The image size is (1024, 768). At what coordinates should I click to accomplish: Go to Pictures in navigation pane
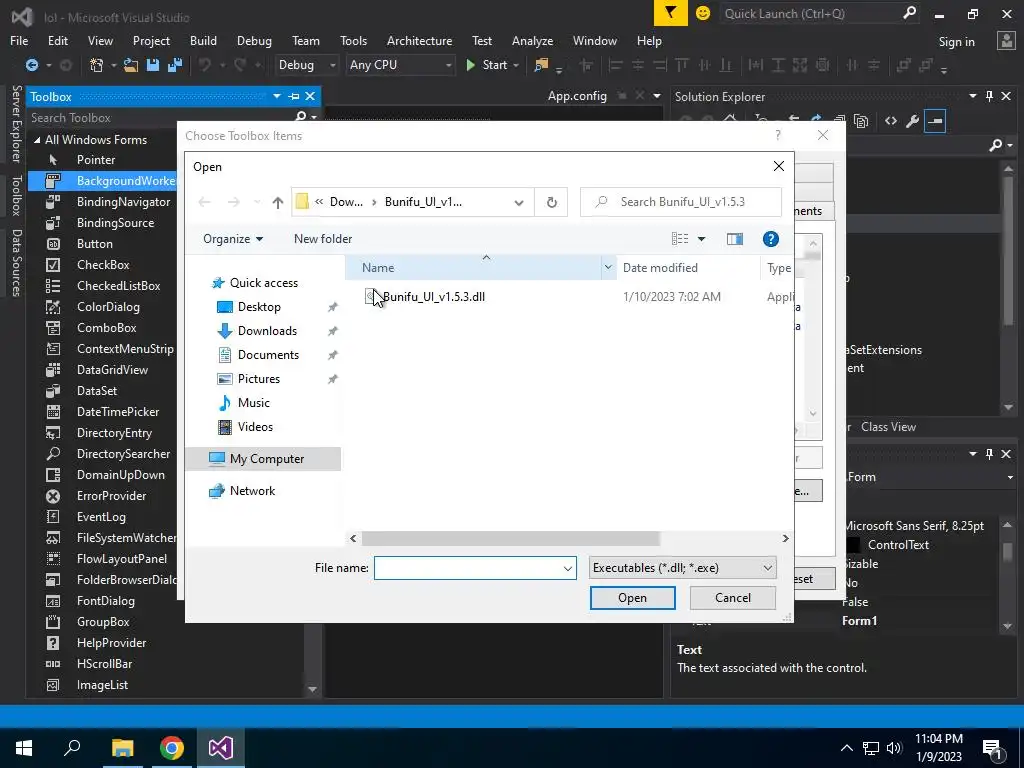coord(258,379)
